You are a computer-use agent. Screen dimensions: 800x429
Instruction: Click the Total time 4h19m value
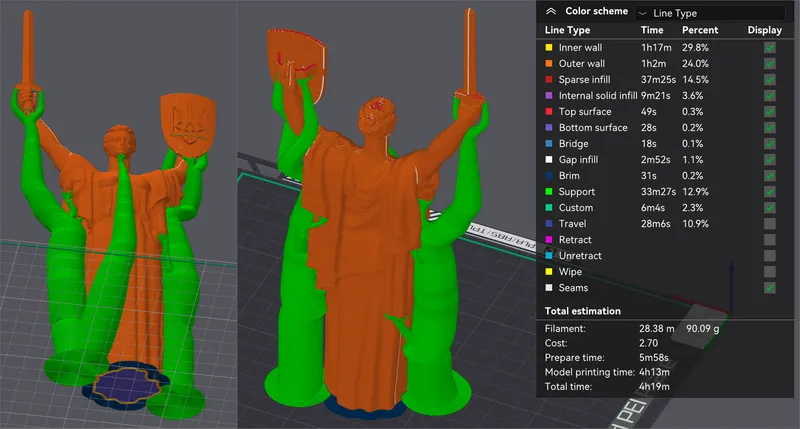pyautogui.click(x=654, y=387)
